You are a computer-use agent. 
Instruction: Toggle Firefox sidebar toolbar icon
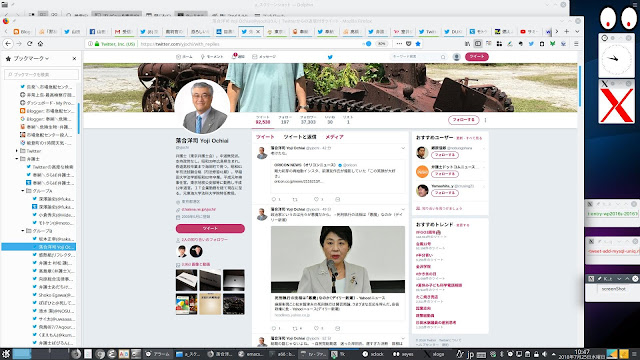click(x=478, y=44)
